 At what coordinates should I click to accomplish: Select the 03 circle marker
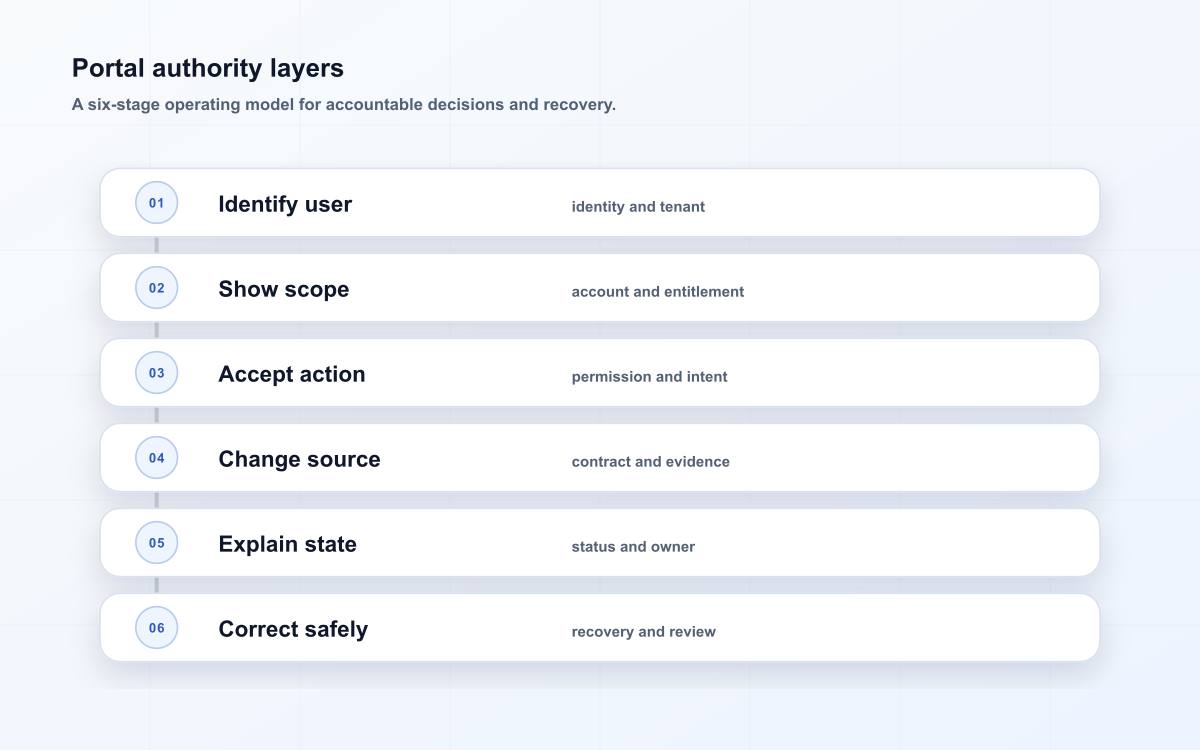[156, 373]
